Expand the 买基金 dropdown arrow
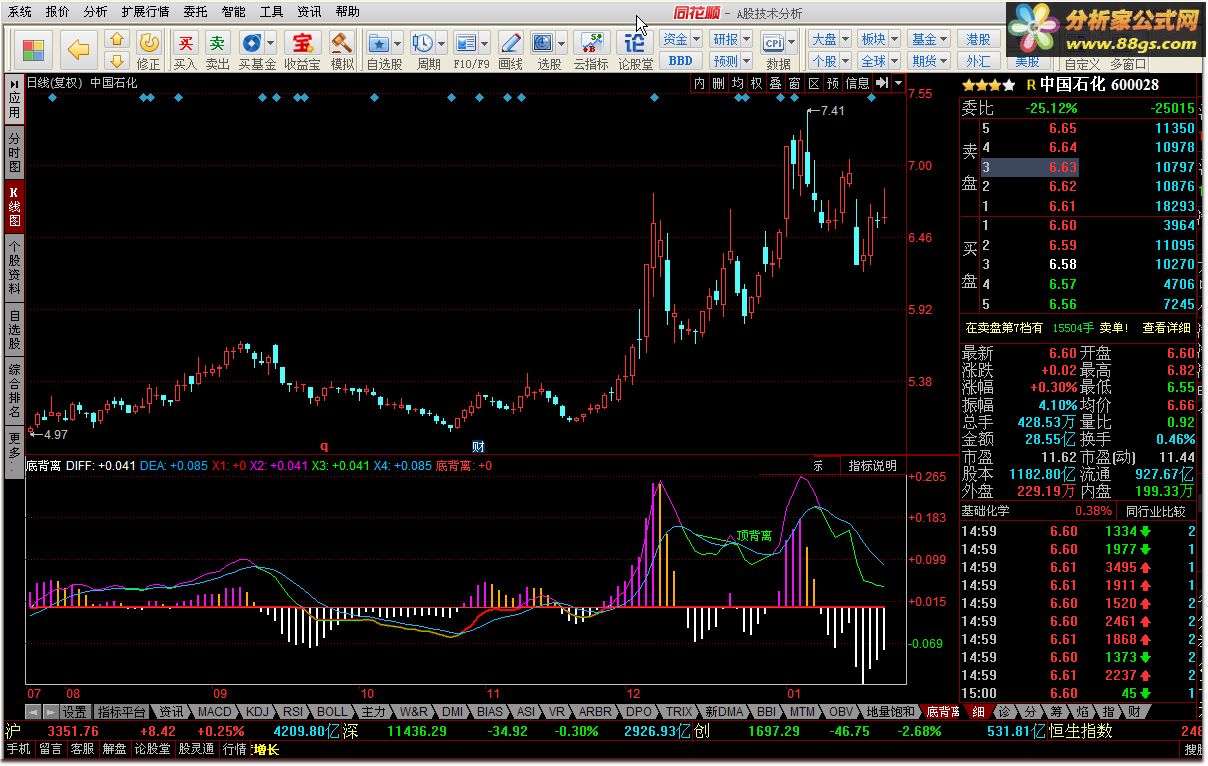This screenshot has height=766, width=1208. point(270,43)
